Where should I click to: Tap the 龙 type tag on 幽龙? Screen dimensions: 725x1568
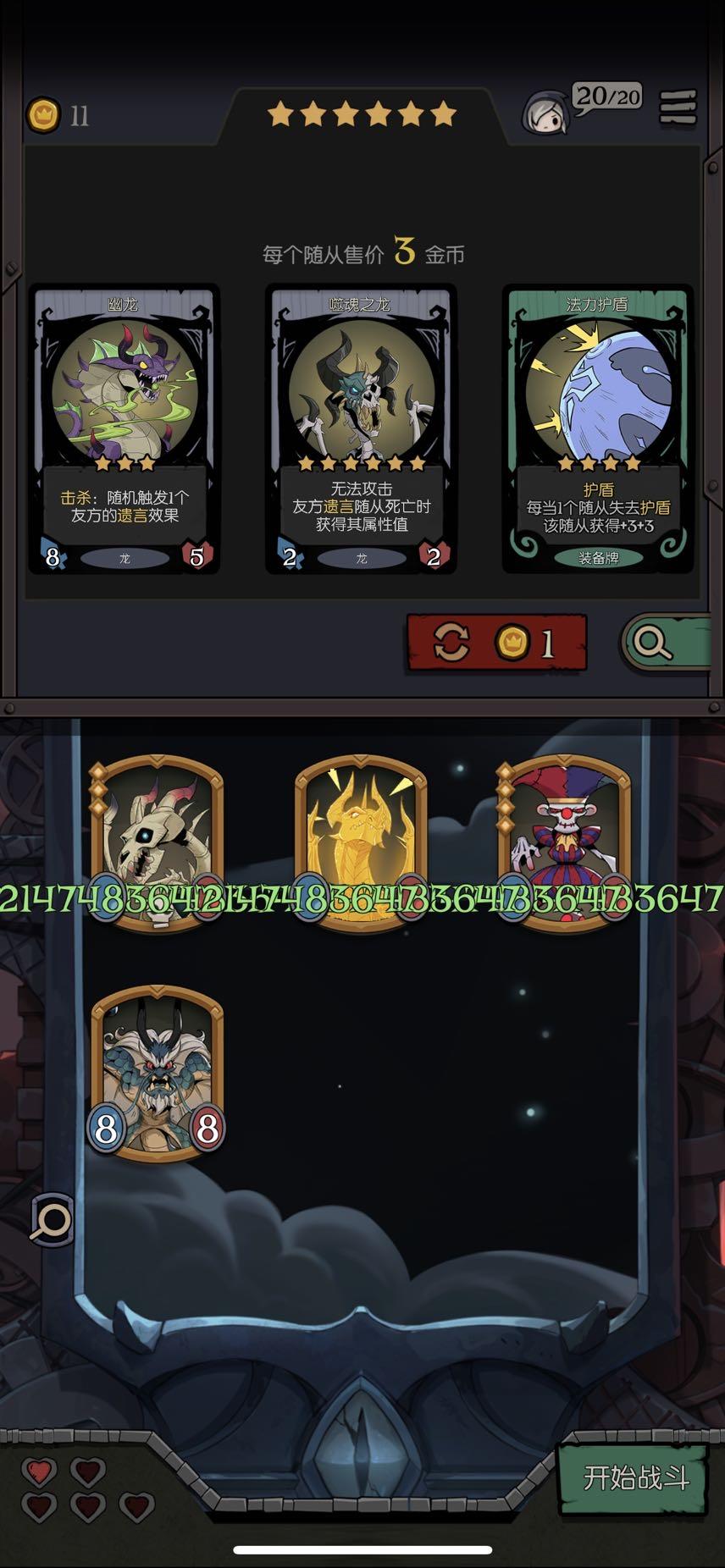click(x=125, y=558)
